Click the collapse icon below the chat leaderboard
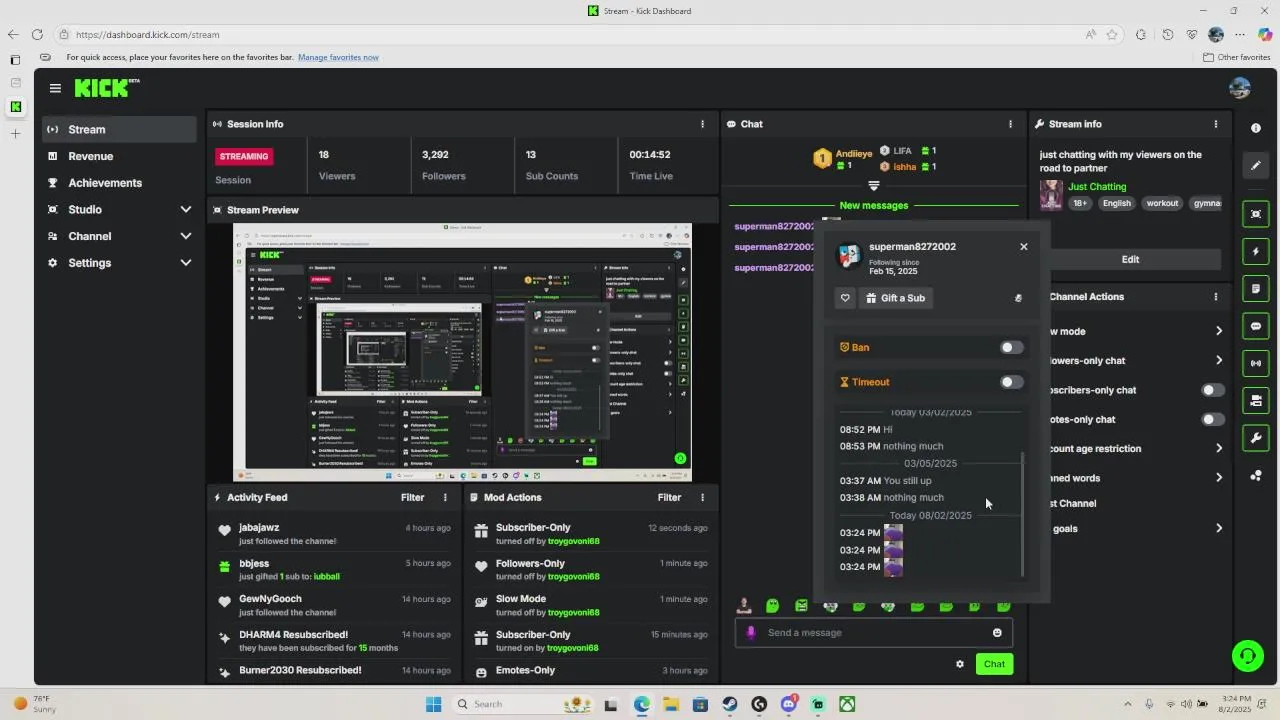This screenshot has height=720, width=1280. coord(873,186)
